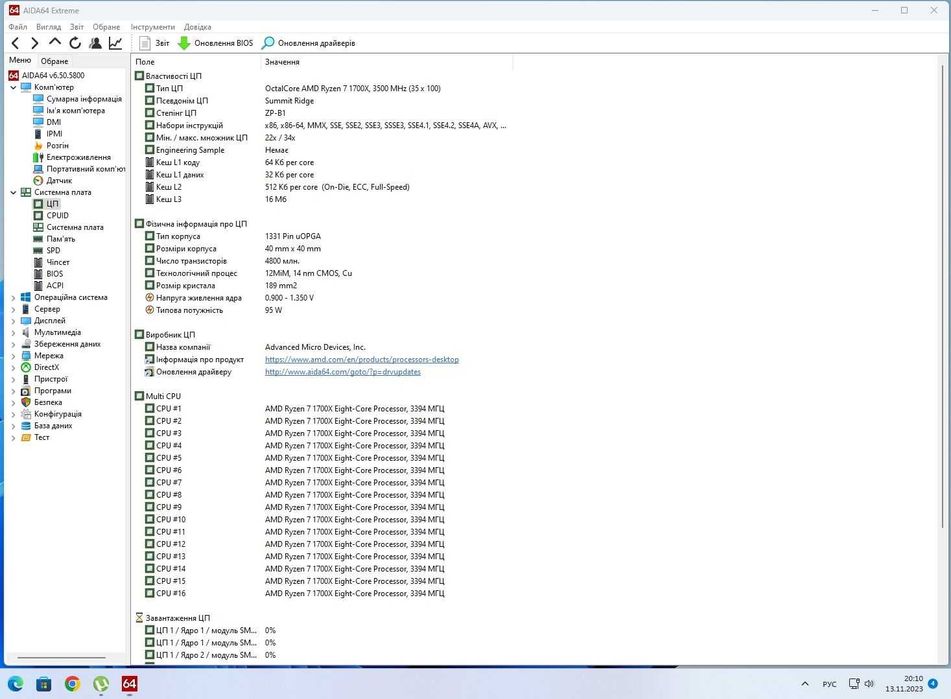Image resolution: width=951 pixels, height=699 pixels.
Task: Click the Конфігурація icon in tree
Action: point(25,414)
